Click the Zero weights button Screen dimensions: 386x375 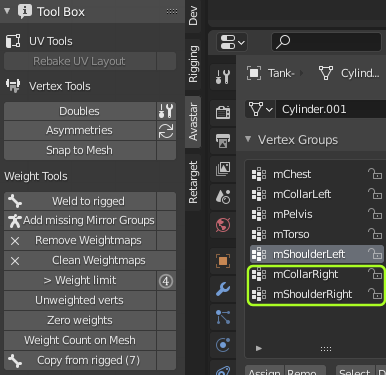tap(80, 321)
